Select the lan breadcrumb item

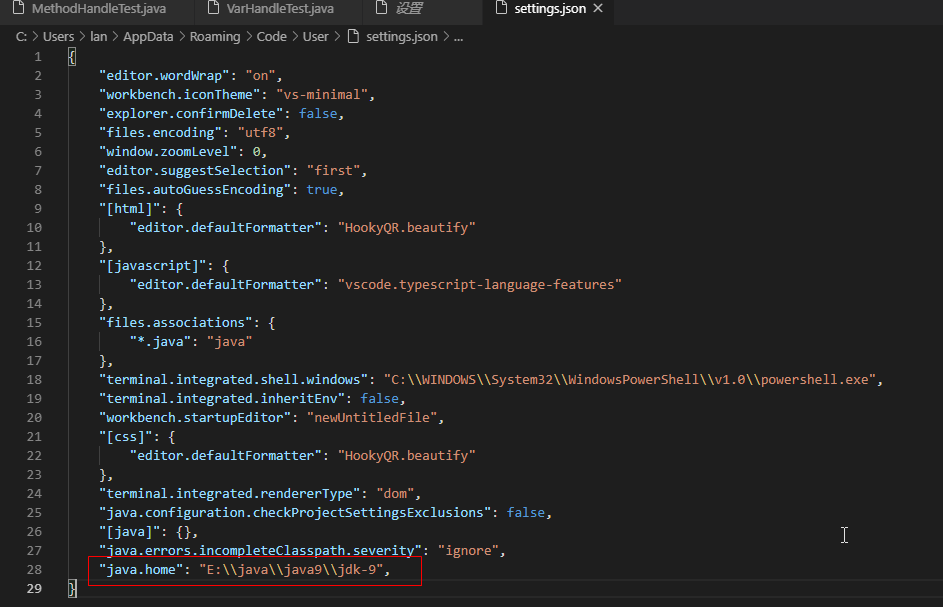(x=98, y=35)
